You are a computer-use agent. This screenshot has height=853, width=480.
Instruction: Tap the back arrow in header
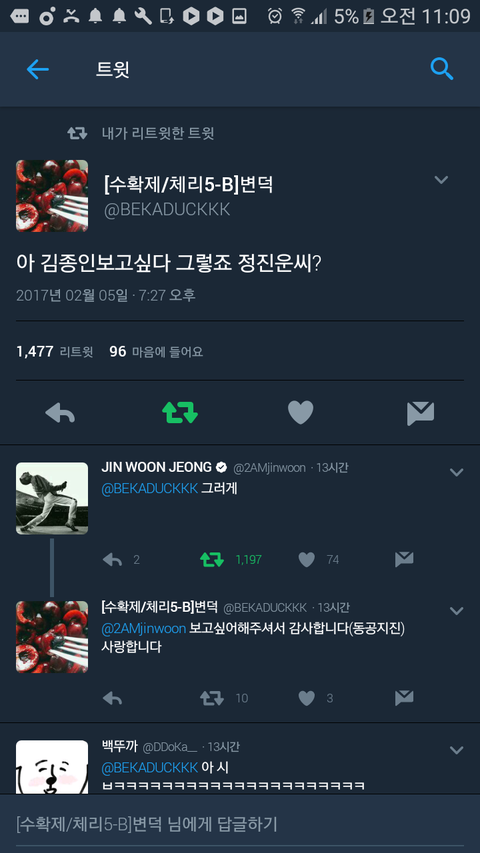click(x=38, y=70)
